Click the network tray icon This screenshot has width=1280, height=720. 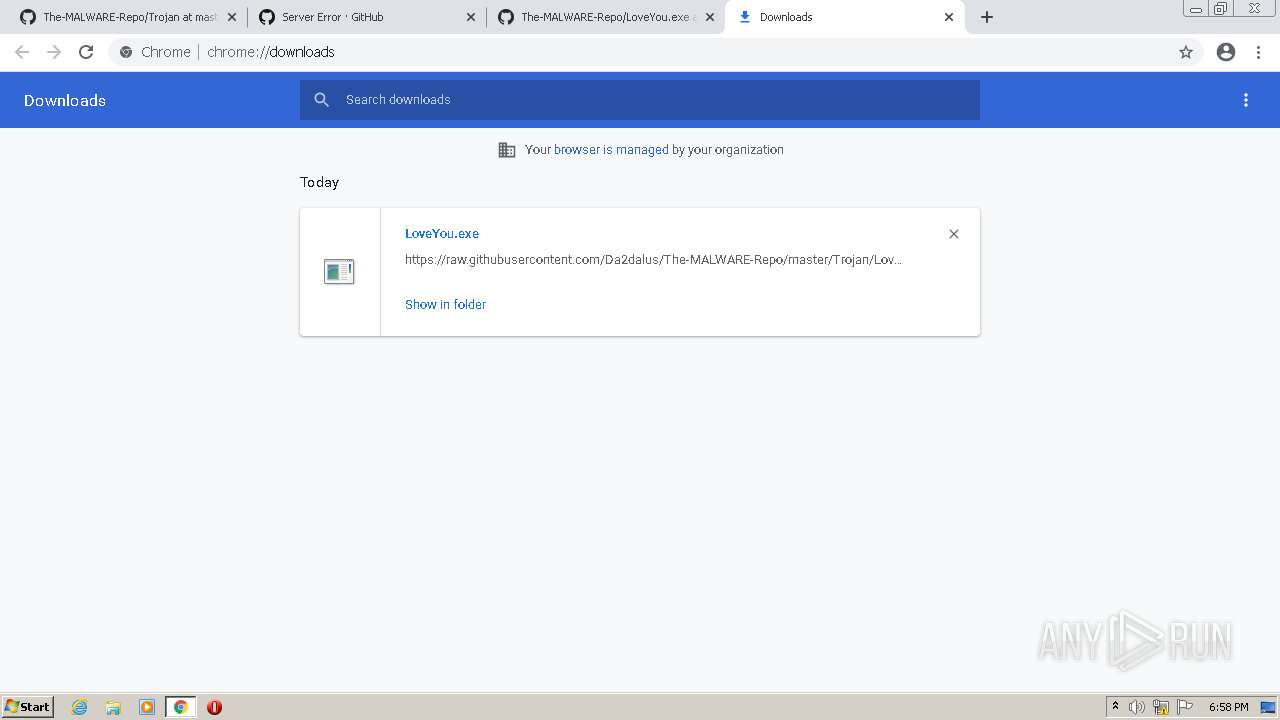pos(1161,707)
